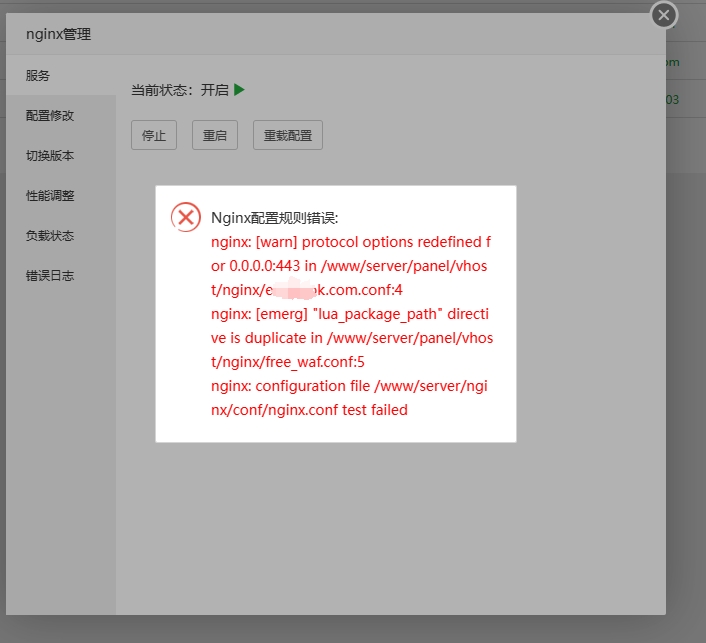The height and width of the screenshot is (643, 706).
Task: Click the lua_package_path emerg error line
Action: (352, 338)
